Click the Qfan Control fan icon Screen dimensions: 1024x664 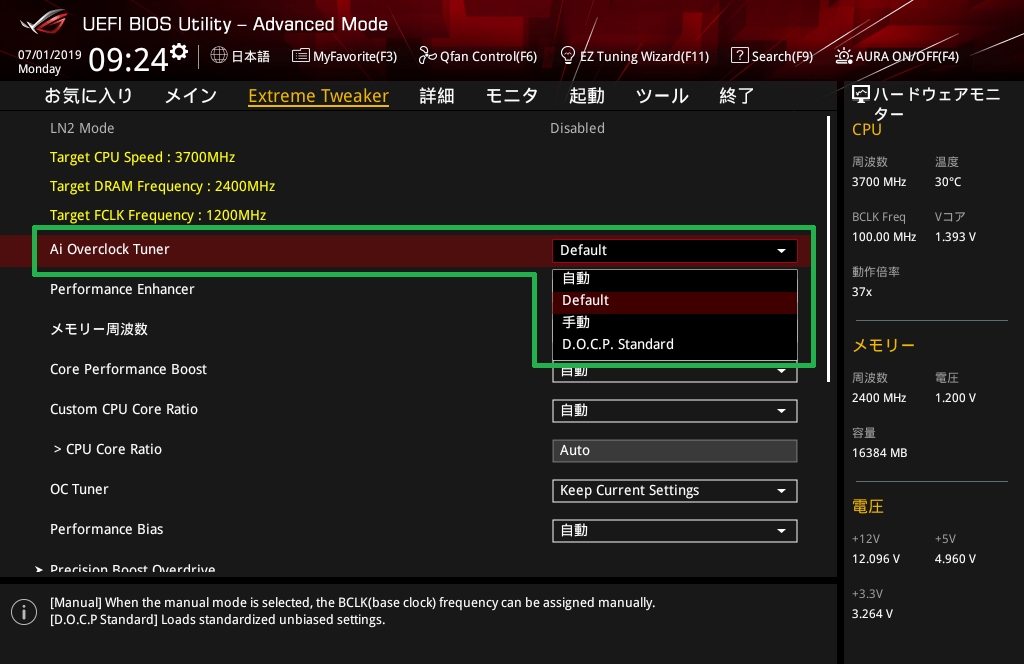pyautogui.click(x=427, y=55)
